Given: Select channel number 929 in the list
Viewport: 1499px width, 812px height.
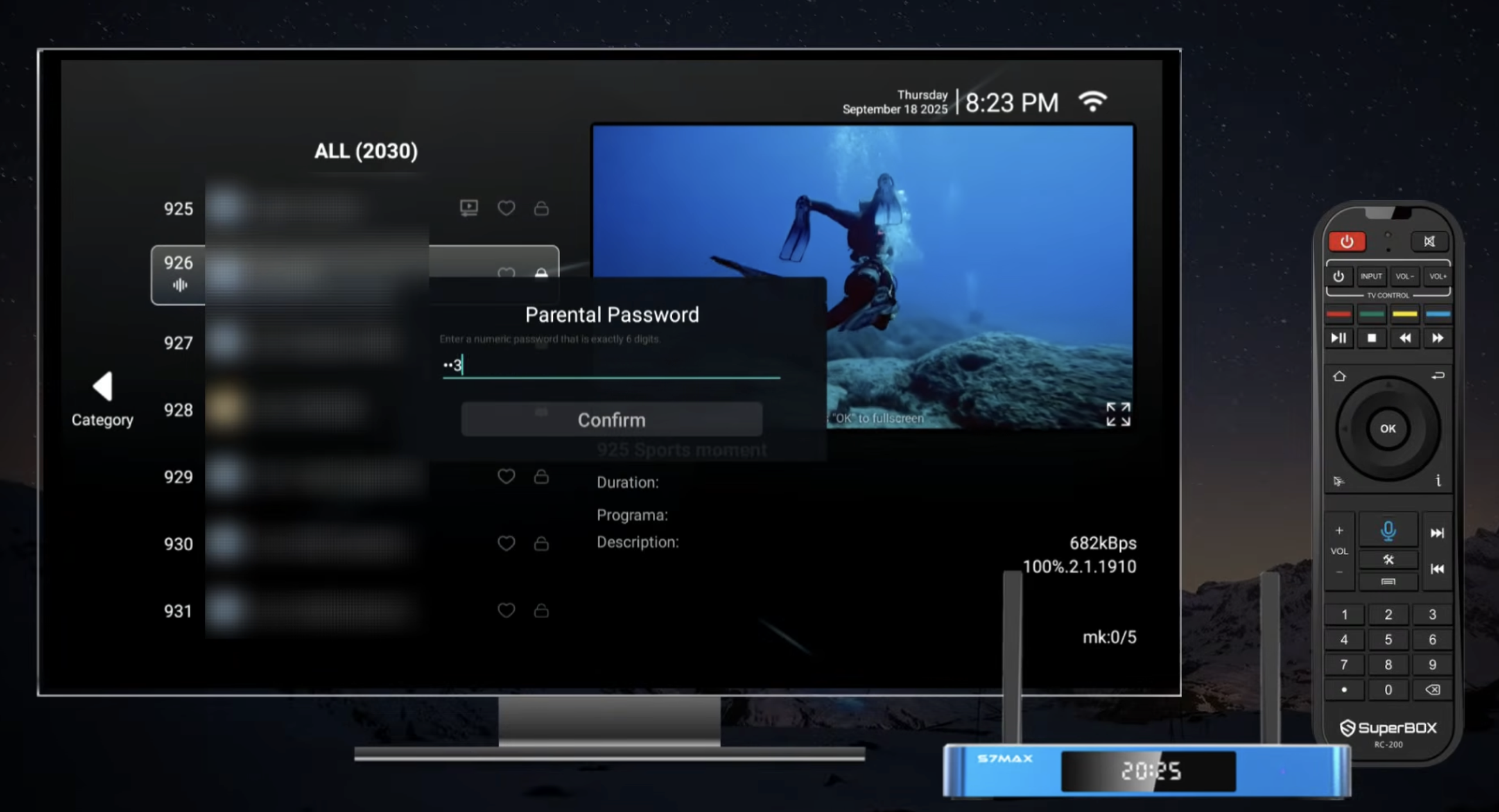Looking at the screenshot, I should click(x=178, y=477).
